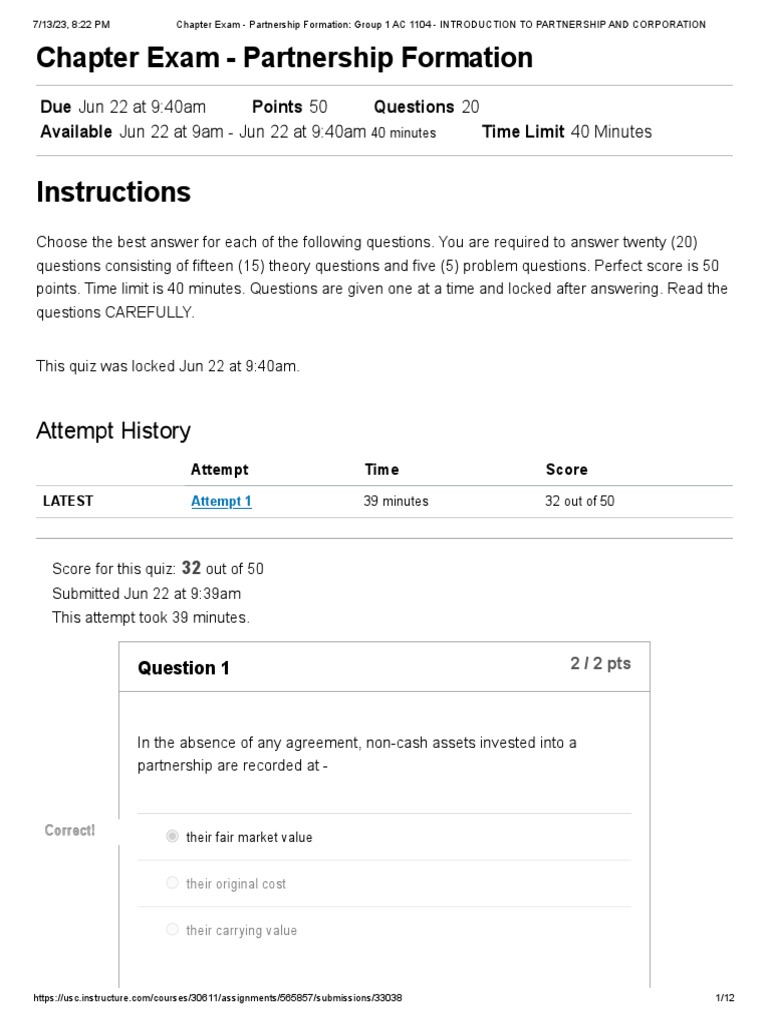
Task: Pick the "their carrying value" radio option
Action: (172, 929)
